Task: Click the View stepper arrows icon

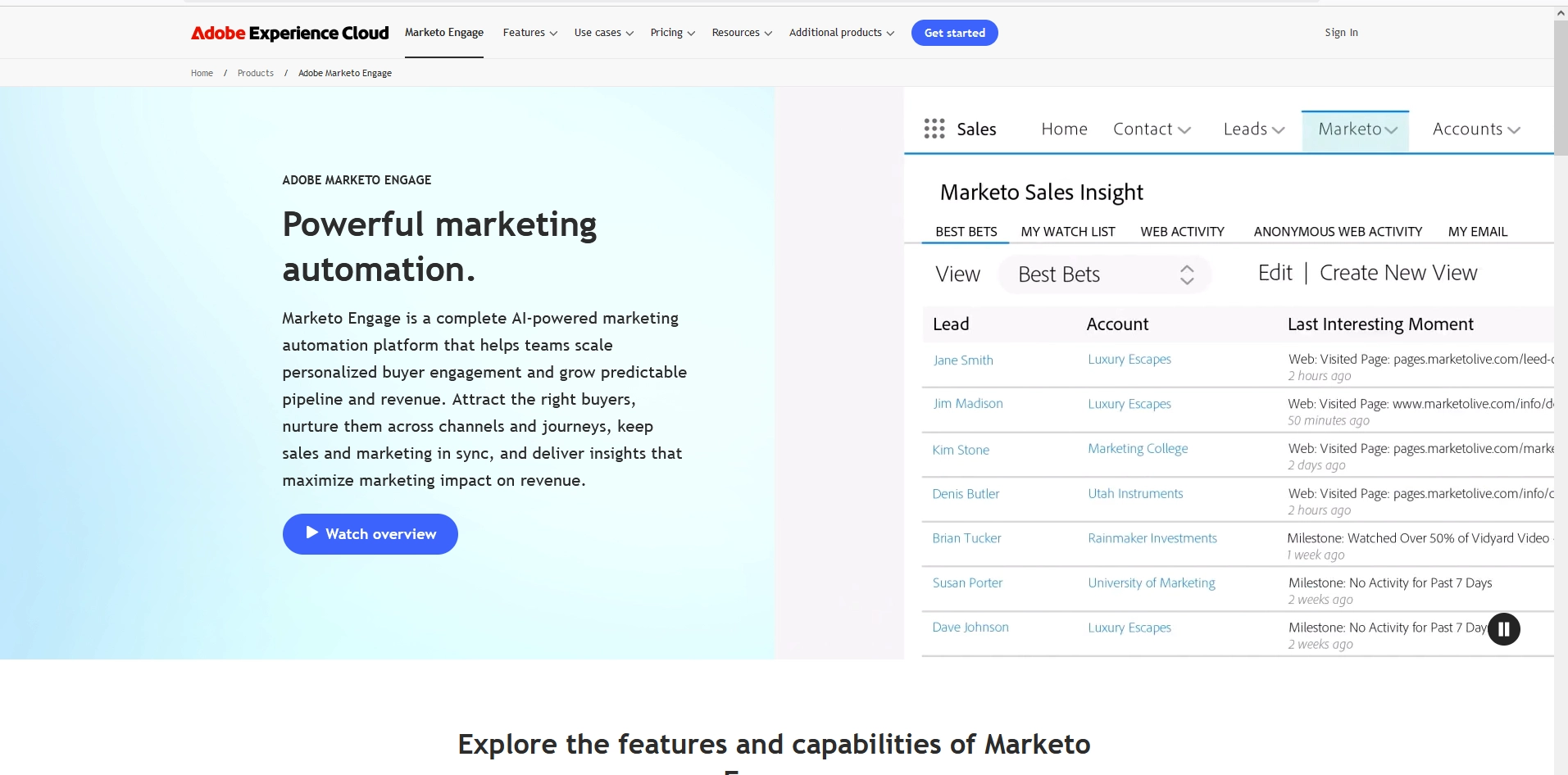Action: [x=1187, y=274]
